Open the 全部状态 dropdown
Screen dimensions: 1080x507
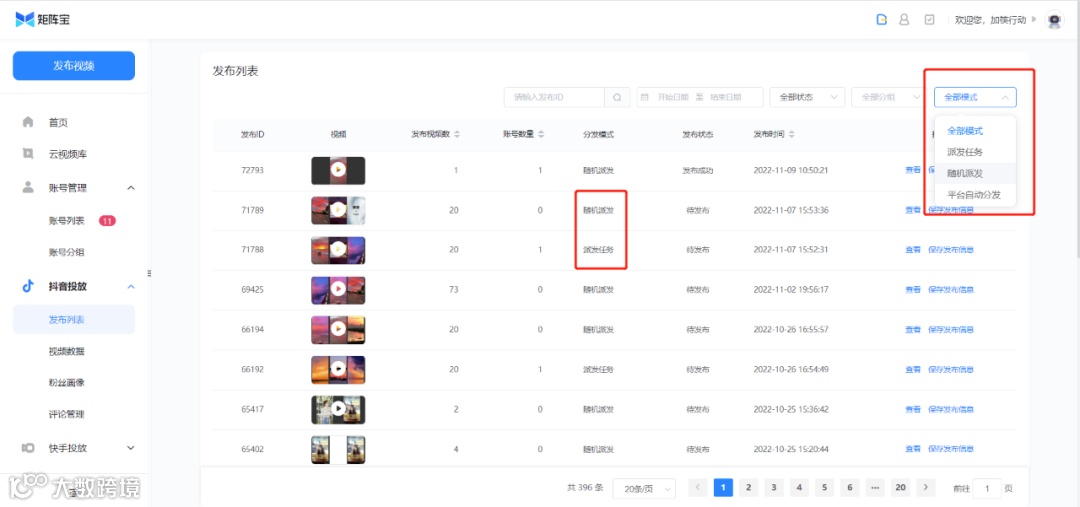click(807, 97)
